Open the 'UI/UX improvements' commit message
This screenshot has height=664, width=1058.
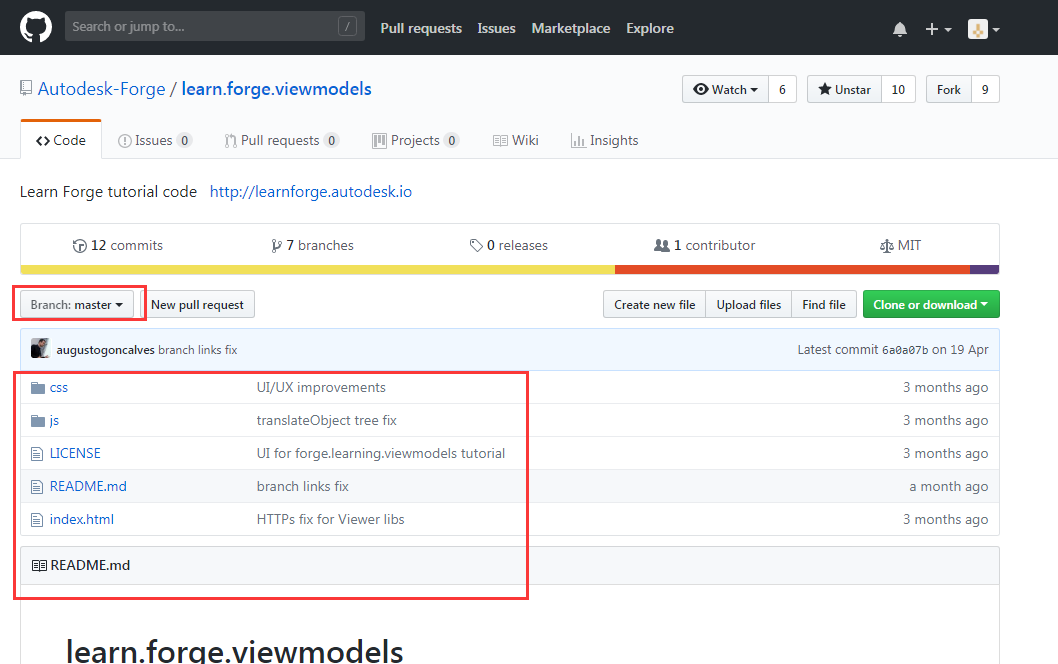click(x=321, y=387)
